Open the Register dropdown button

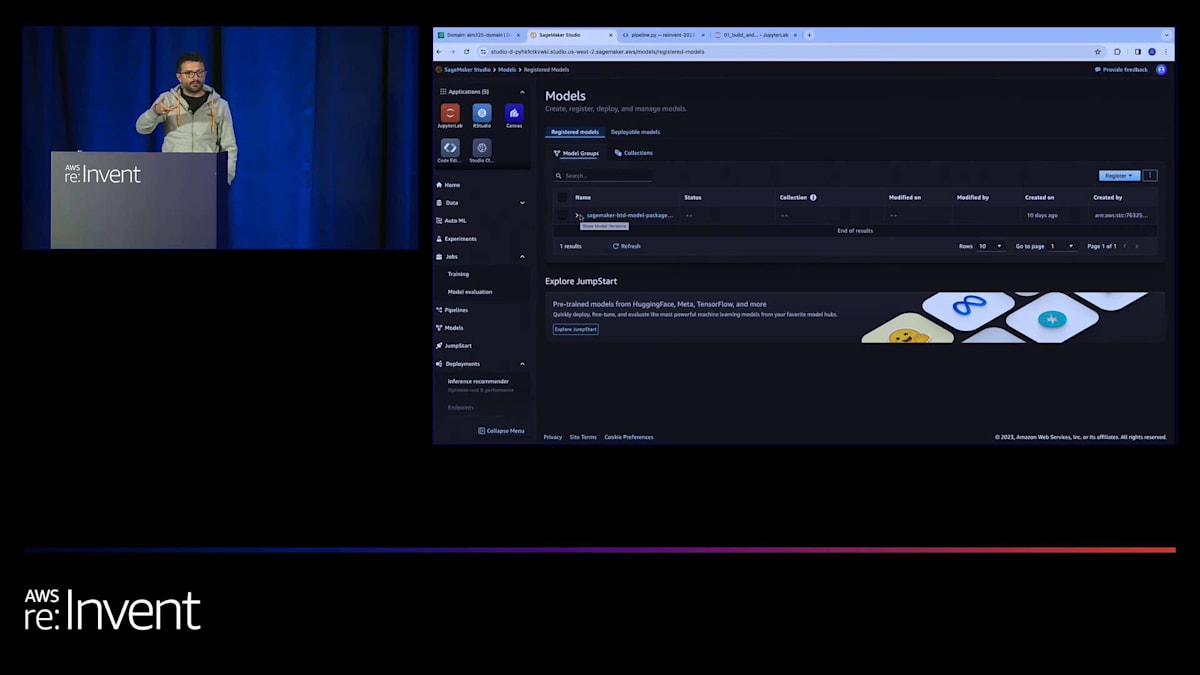pos(1119,175)
